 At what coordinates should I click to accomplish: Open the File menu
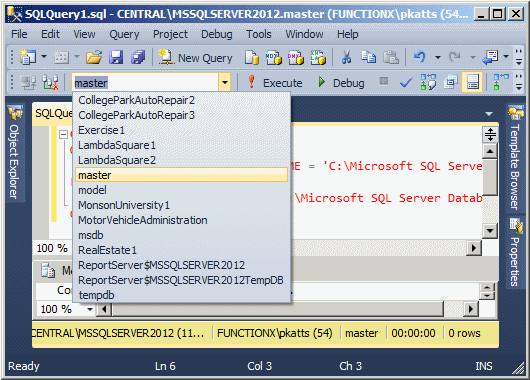19,34
